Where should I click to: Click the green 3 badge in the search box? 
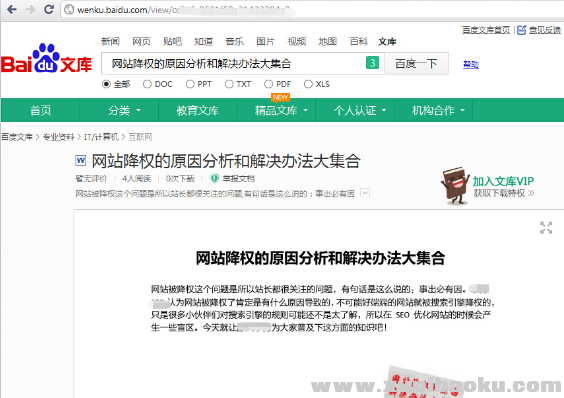[x=372, y=63]
